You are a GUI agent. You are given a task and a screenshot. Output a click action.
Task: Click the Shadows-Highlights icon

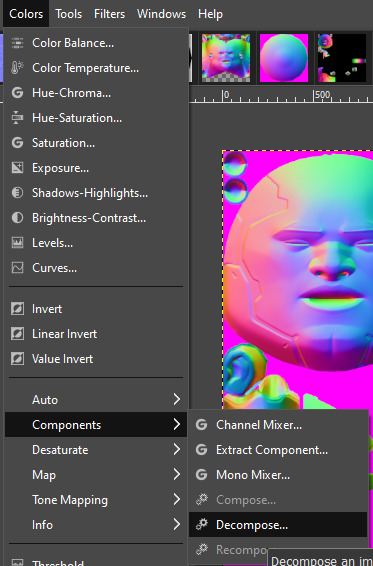coord(17,193)
